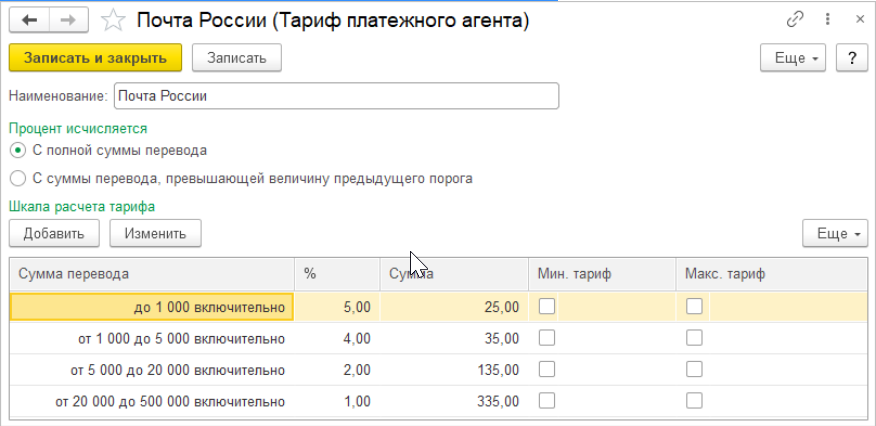Tick Мин. тариф checkbox in 5 000–20 000 row
Viewport: 876px width, 426px height.
click(547, 370)
